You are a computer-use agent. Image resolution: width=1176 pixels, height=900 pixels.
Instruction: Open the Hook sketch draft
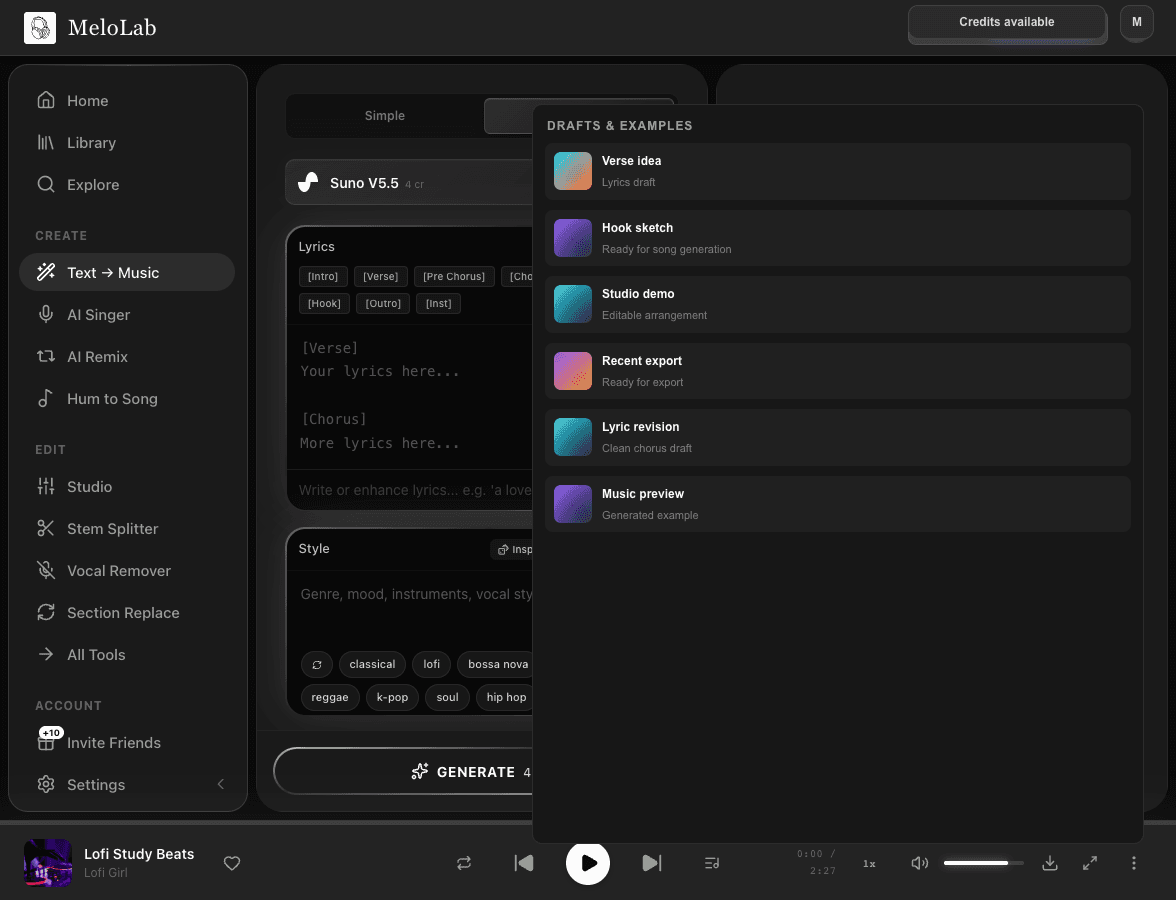click(x=838, y=238)
